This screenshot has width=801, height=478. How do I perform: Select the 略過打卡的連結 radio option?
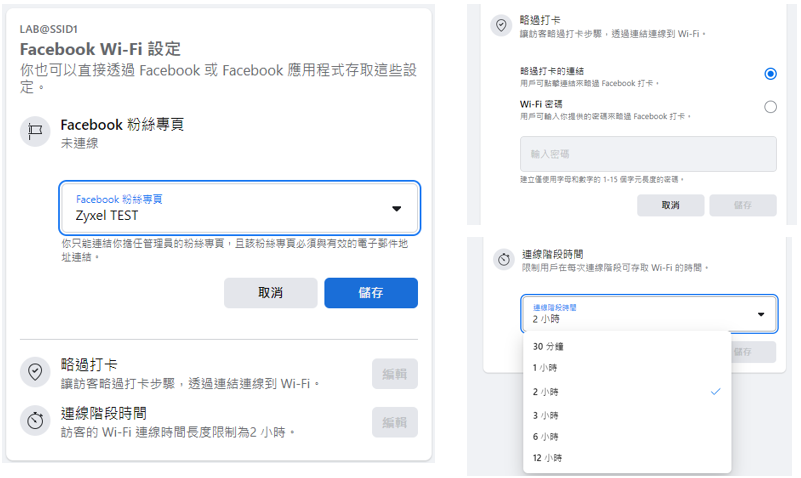(x=770, y=74)
